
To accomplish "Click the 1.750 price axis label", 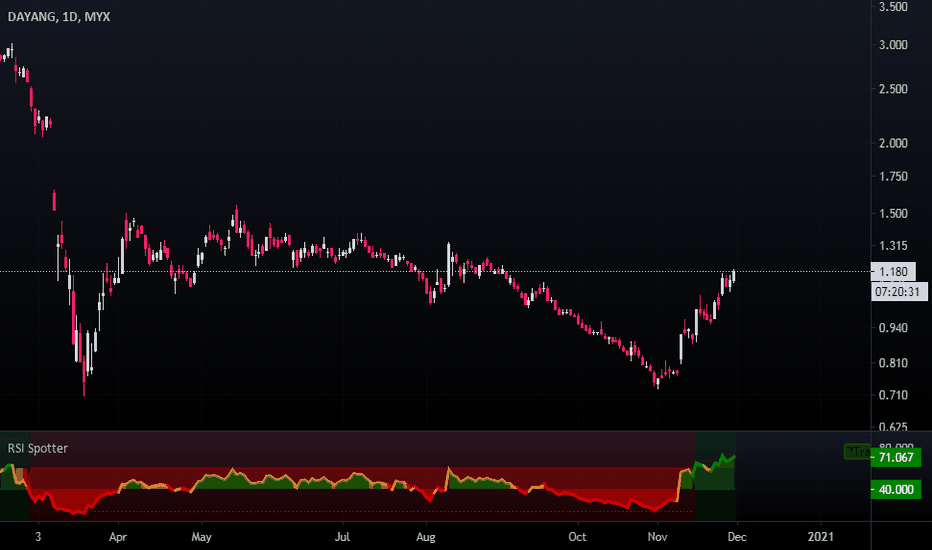I will [x=893, y=177].
